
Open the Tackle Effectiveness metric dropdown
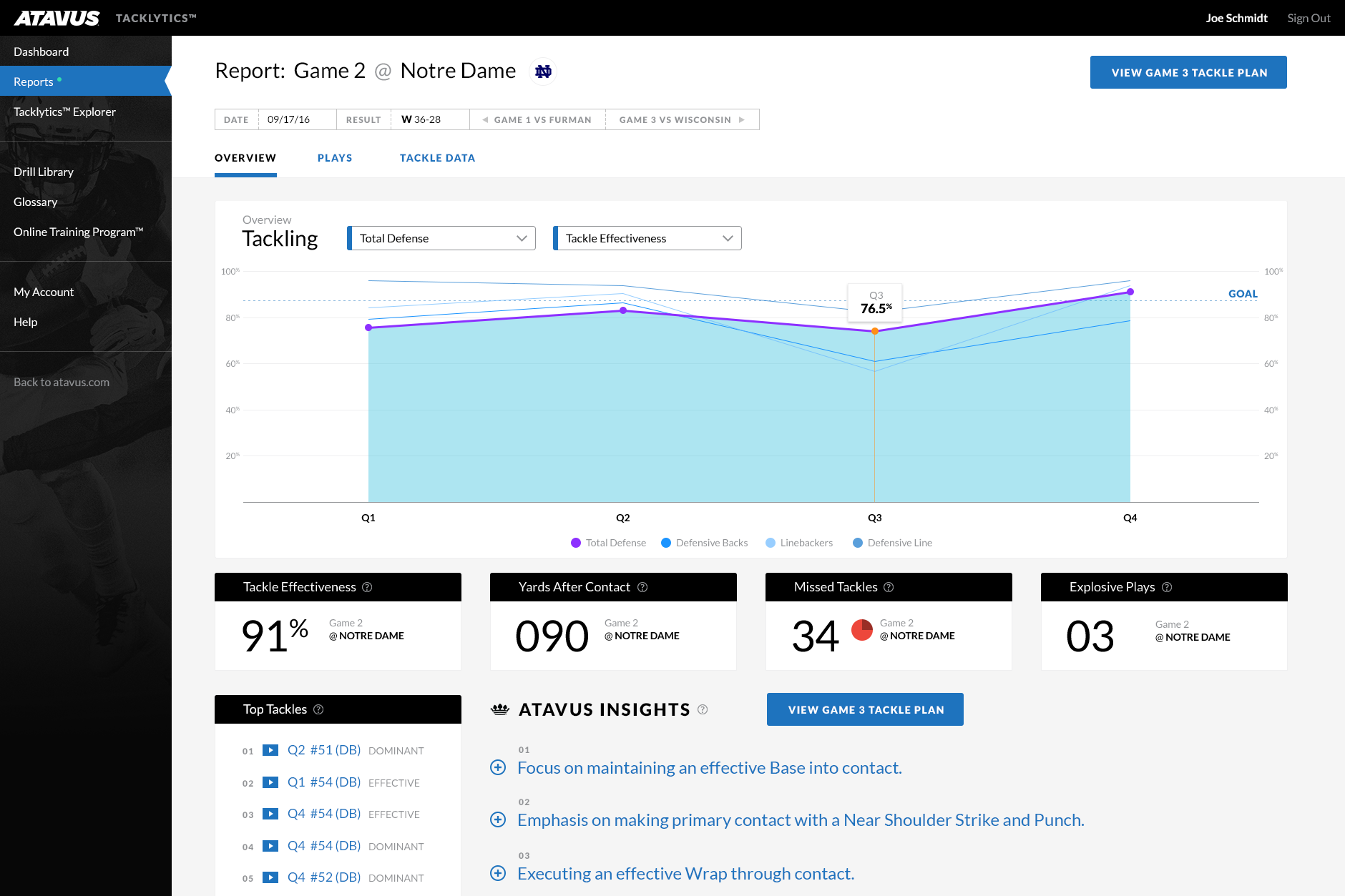(x=647, y=238)
